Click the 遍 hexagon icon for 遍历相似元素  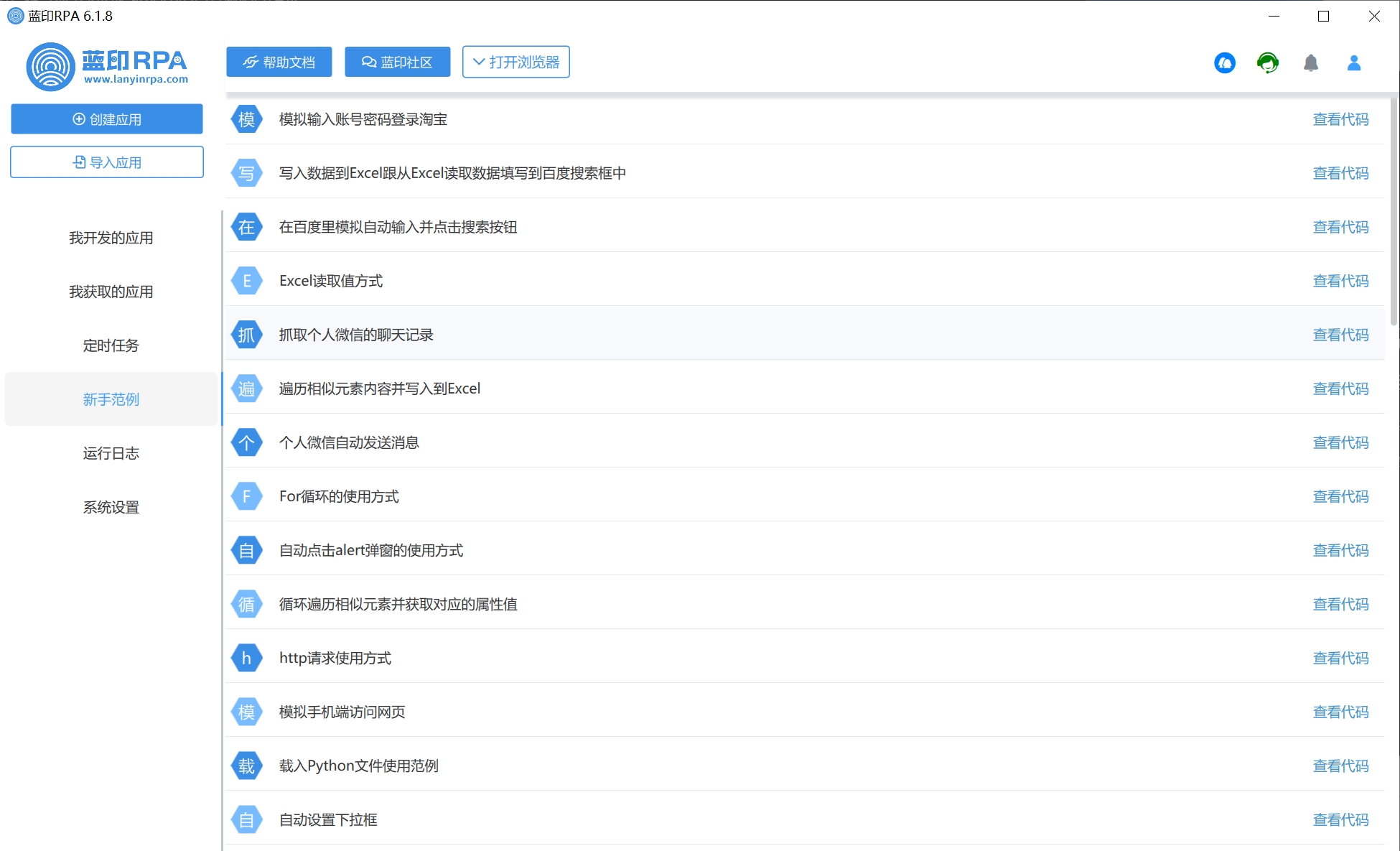click(x=246, y=389)
